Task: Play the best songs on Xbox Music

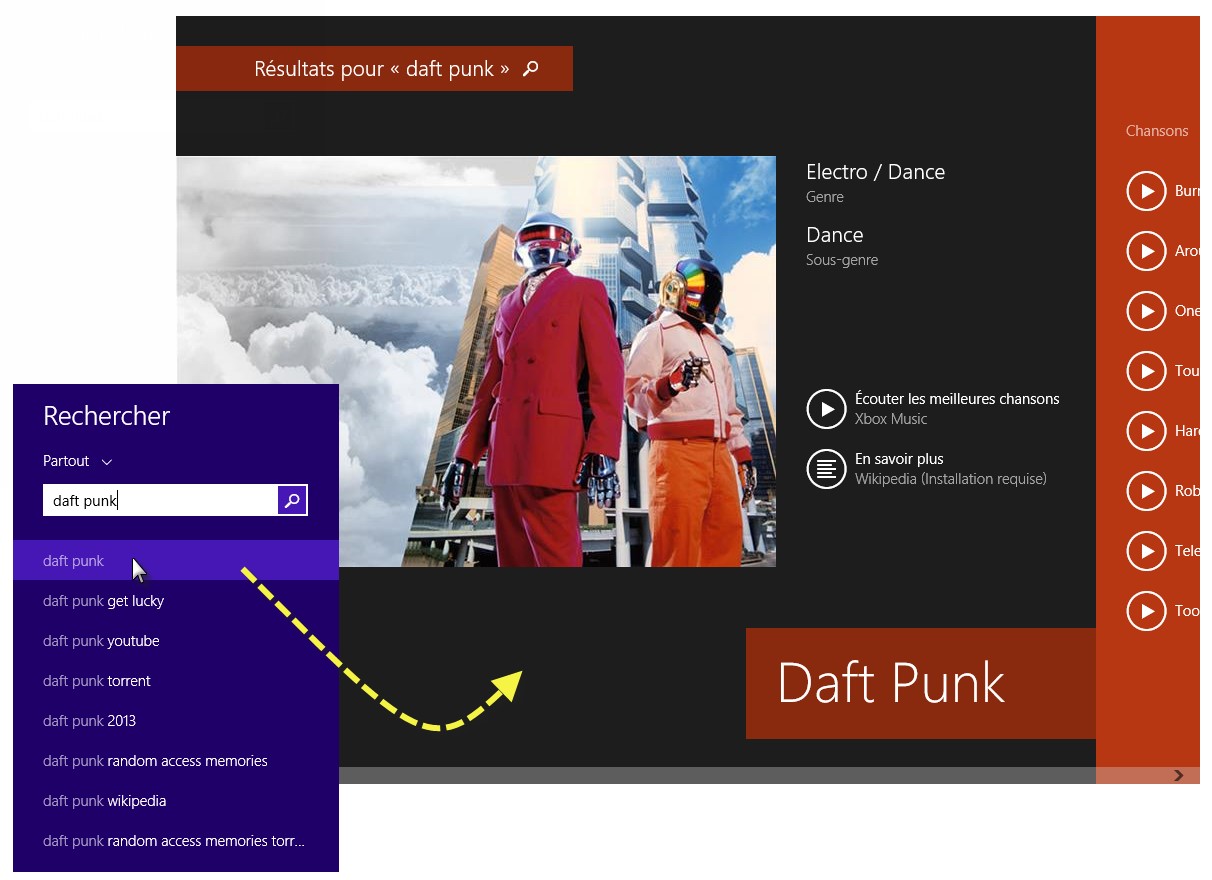Action: (x=826, y=409)
